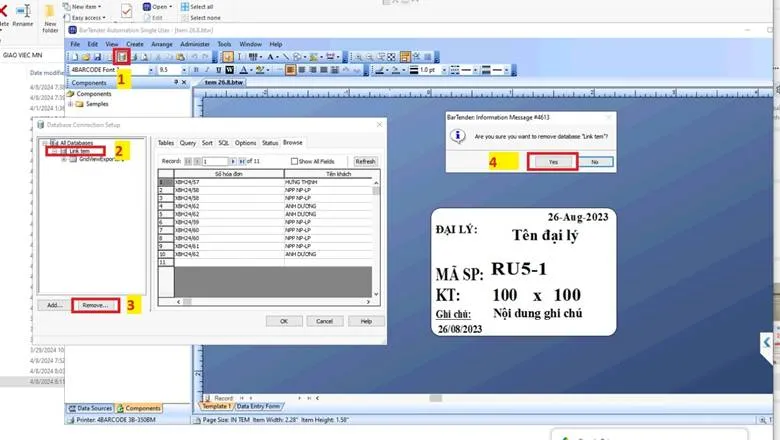The width and height of the screenshot is (780, 440).
Task: Enable the Show All Fields checkbox
Action: (294, 161)
